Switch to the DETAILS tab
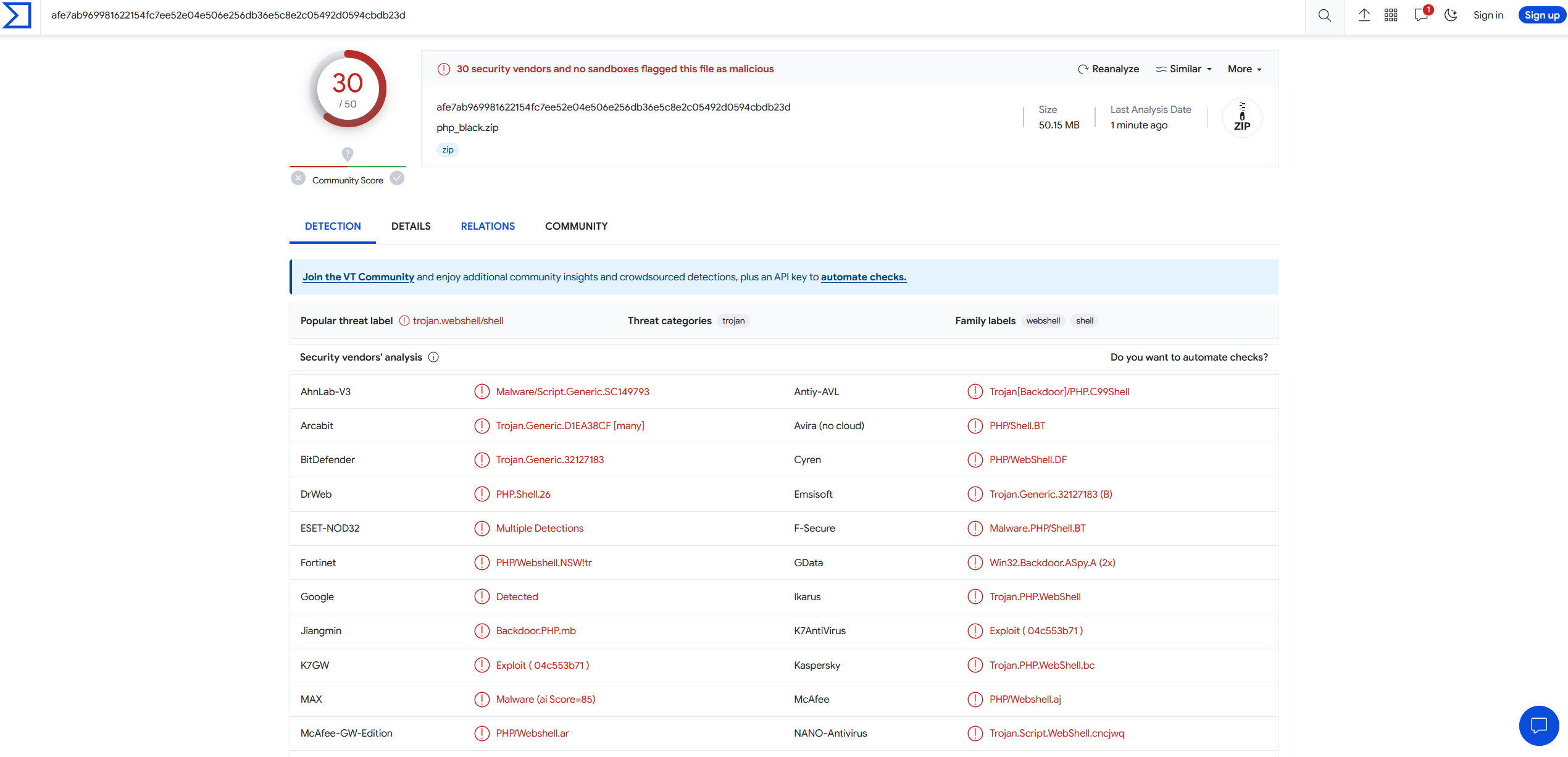1568x757 pixels. 411,226
